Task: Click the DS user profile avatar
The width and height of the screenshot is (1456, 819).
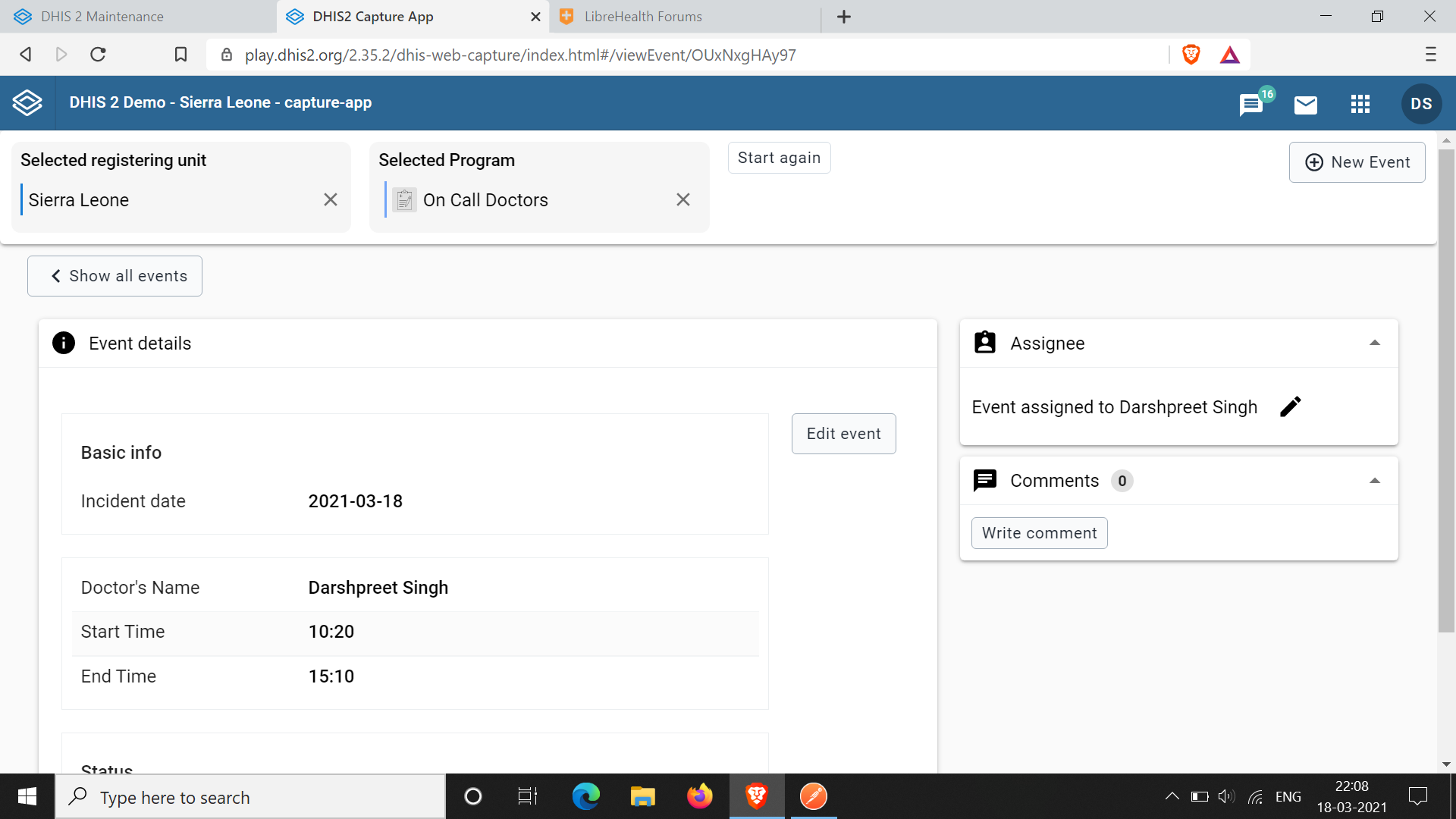Action: pyautogui.click(x=1421, y=104)
